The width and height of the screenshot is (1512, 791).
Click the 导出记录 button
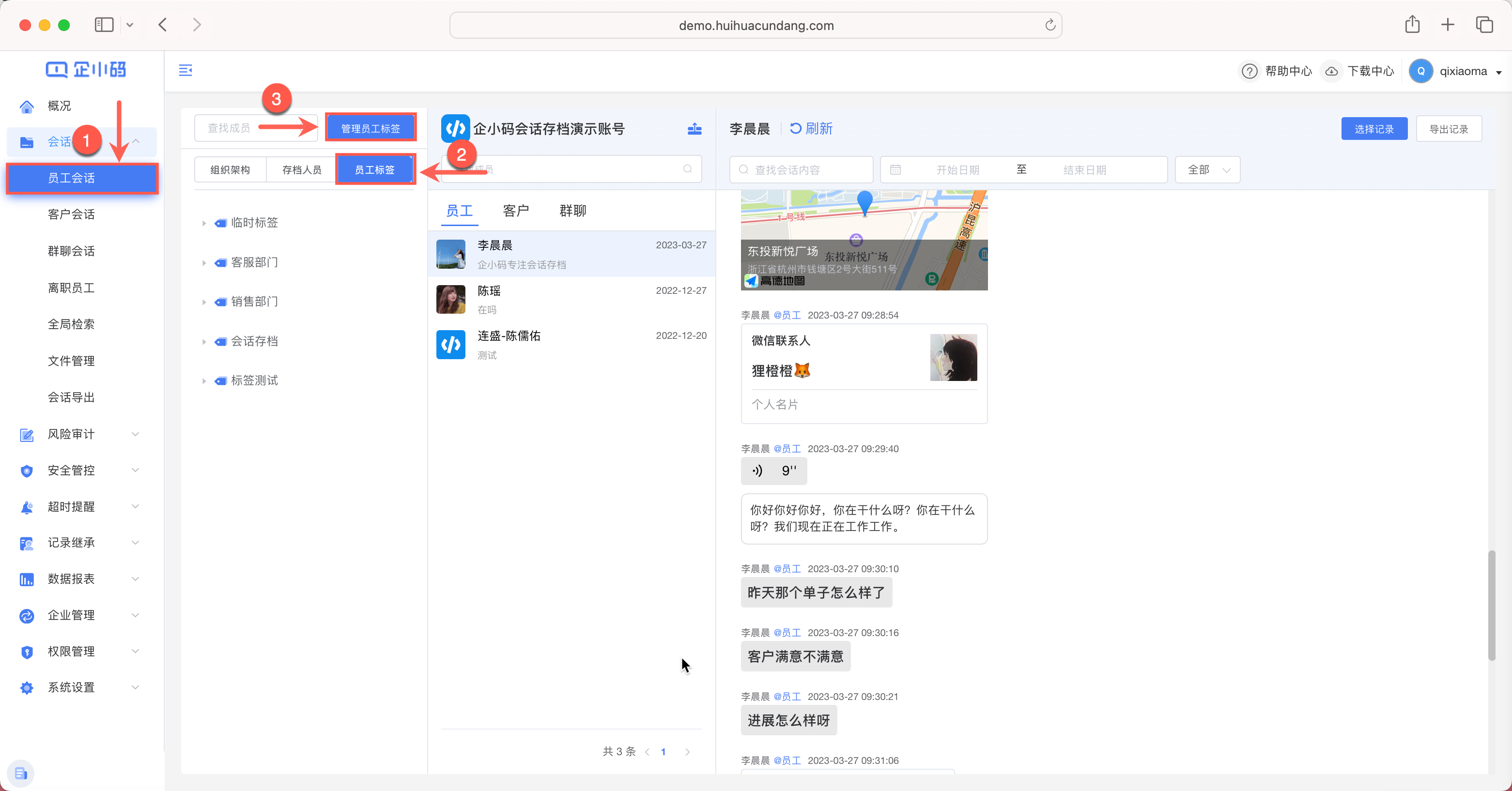coord(1449,128)
